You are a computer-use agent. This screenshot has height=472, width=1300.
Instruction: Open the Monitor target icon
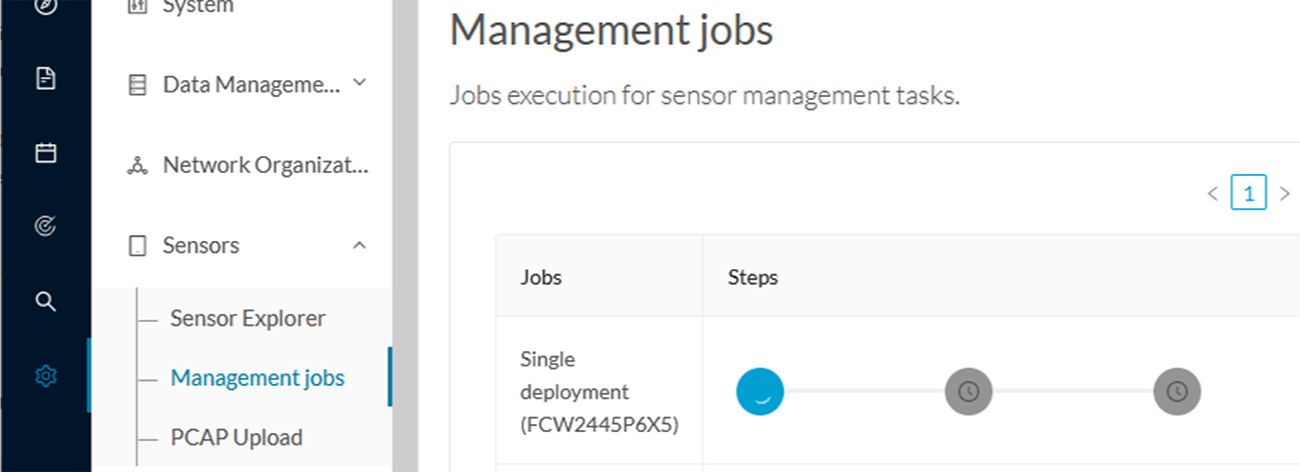coord(45,227)
